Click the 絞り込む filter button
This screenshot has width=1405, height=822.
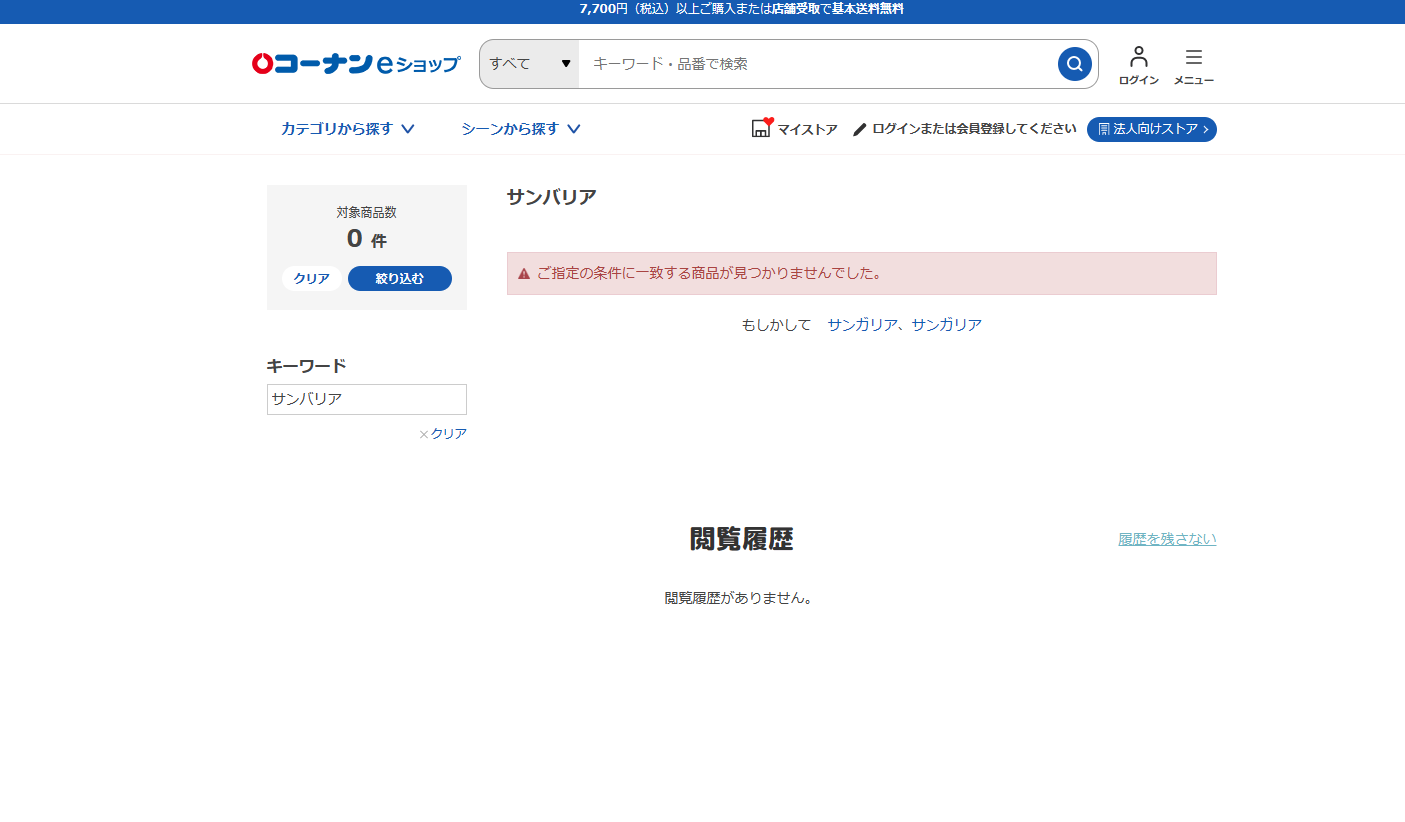point(400,278)
